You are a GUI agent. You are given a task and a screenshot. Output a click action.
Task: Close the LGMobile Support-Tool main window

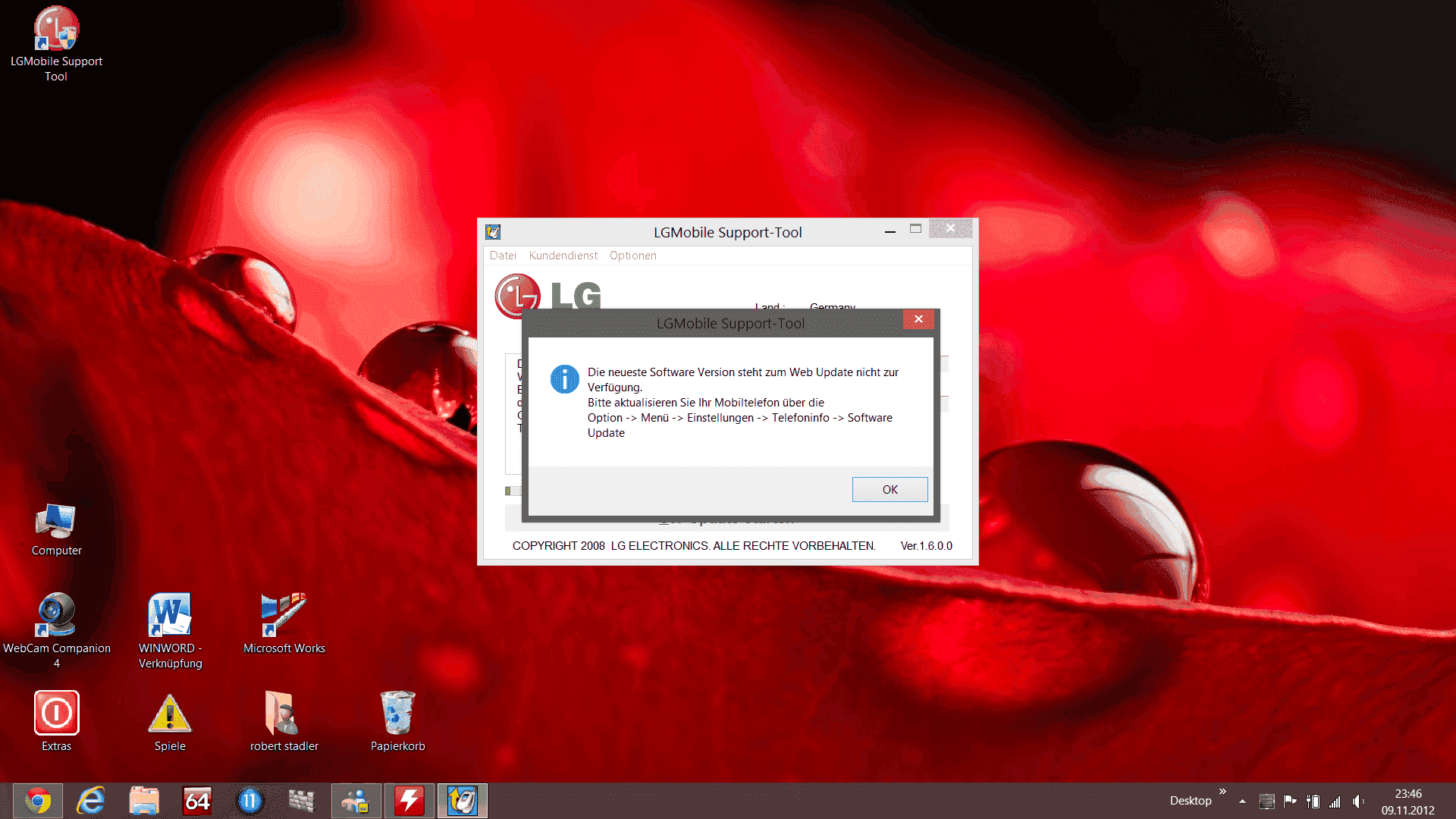pyautogui.click(x=950, y=228)
